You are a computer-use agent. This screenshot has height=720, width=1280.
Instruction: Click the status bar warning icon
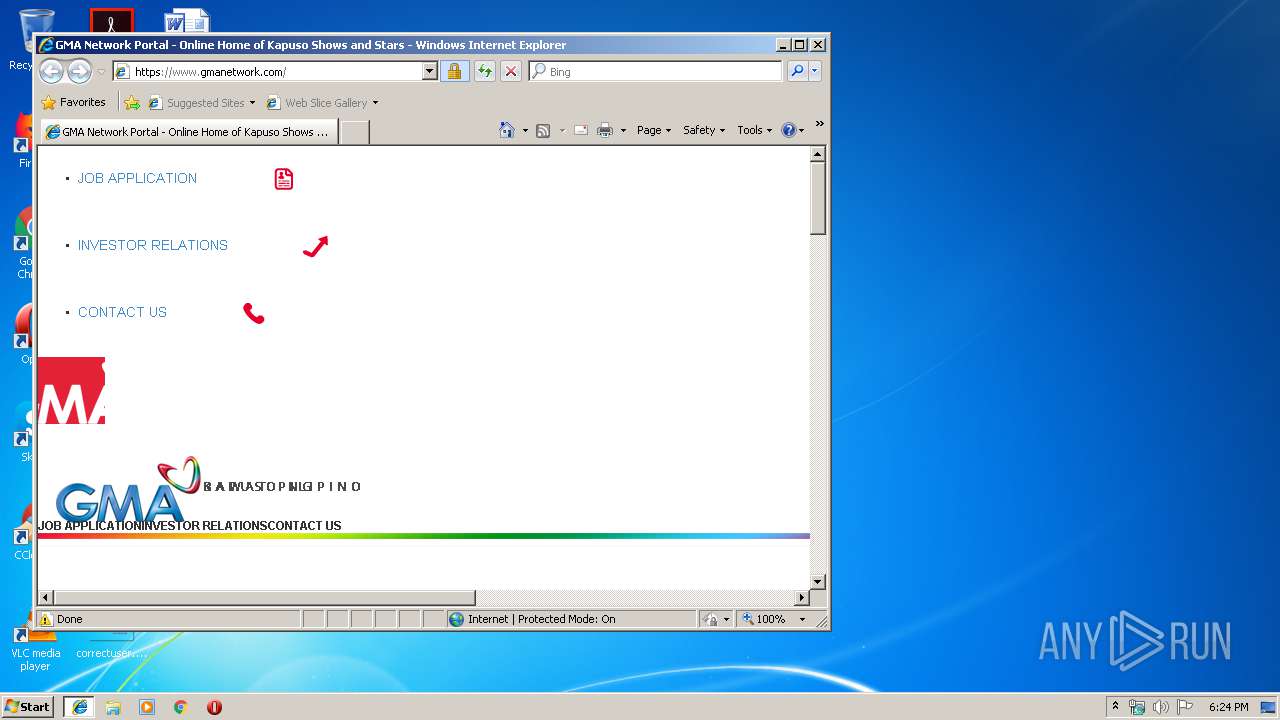click(x=45, y=619)
